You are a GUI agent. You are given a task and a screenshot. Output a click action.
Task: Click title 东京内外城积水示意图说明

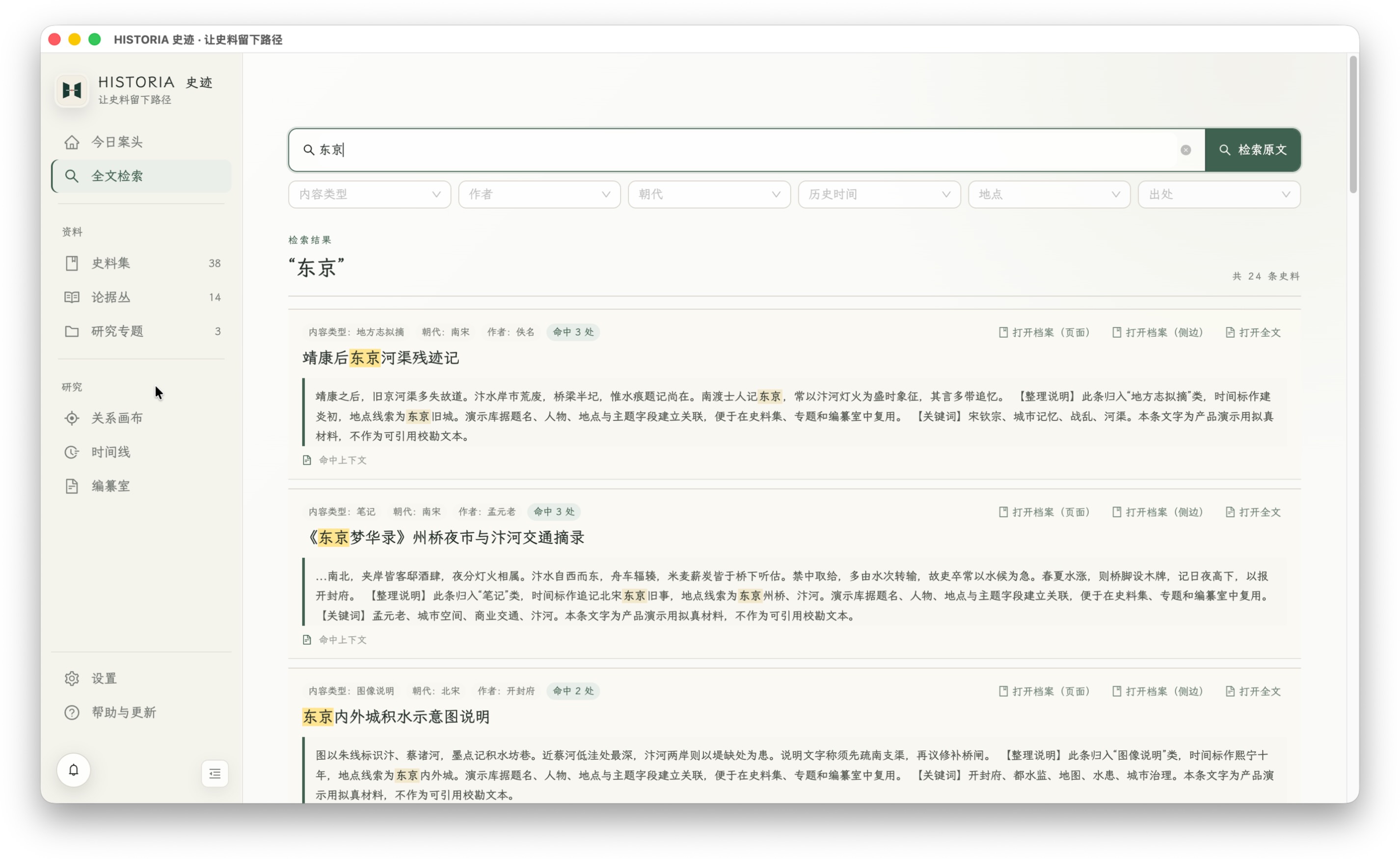[x=396, y=717]
